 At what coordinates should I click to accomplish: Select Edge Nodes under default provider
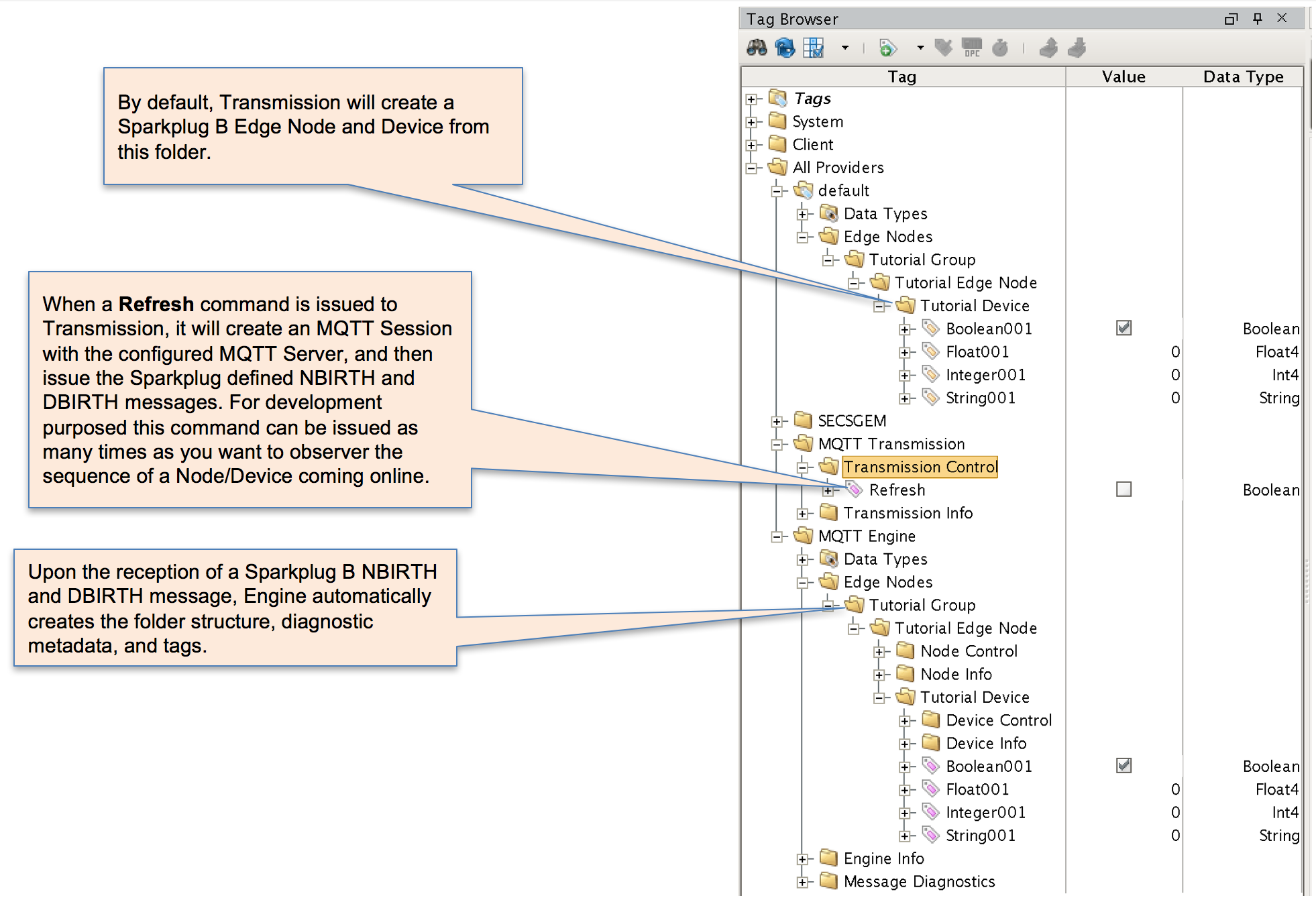888,237
